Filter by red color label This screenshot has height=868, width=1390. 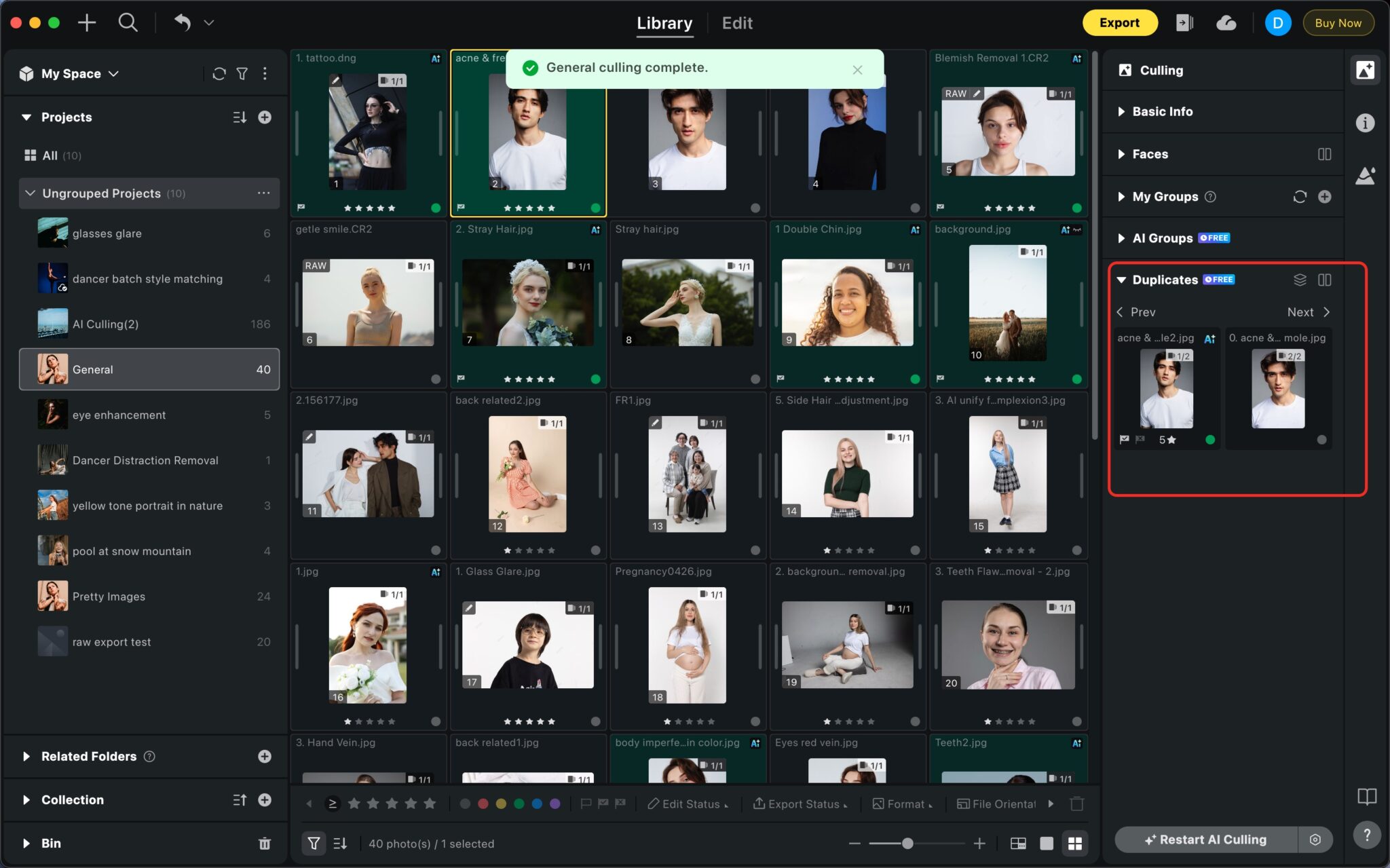(483, 804)
